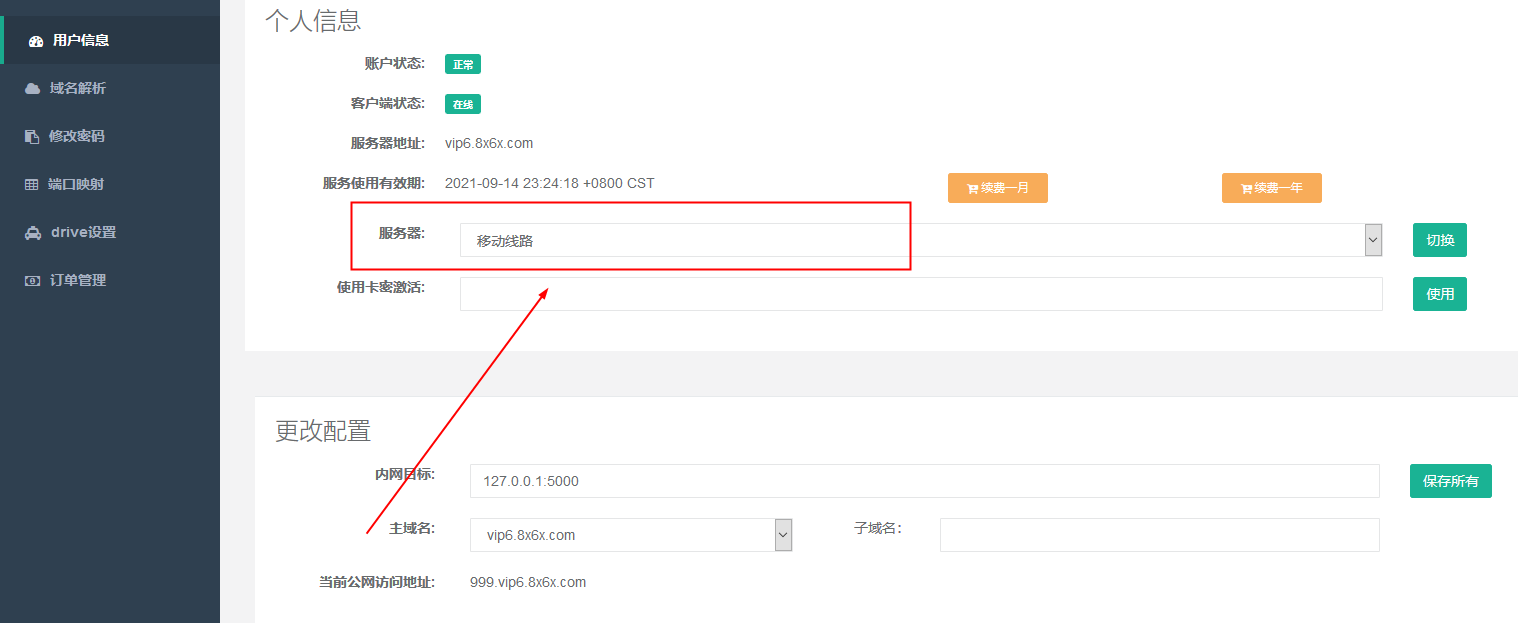Image resolution: width=1518 pixels, height=623 pixels.
Task: Click the car icon beside drive设置
Action: (x=33, y=232)
